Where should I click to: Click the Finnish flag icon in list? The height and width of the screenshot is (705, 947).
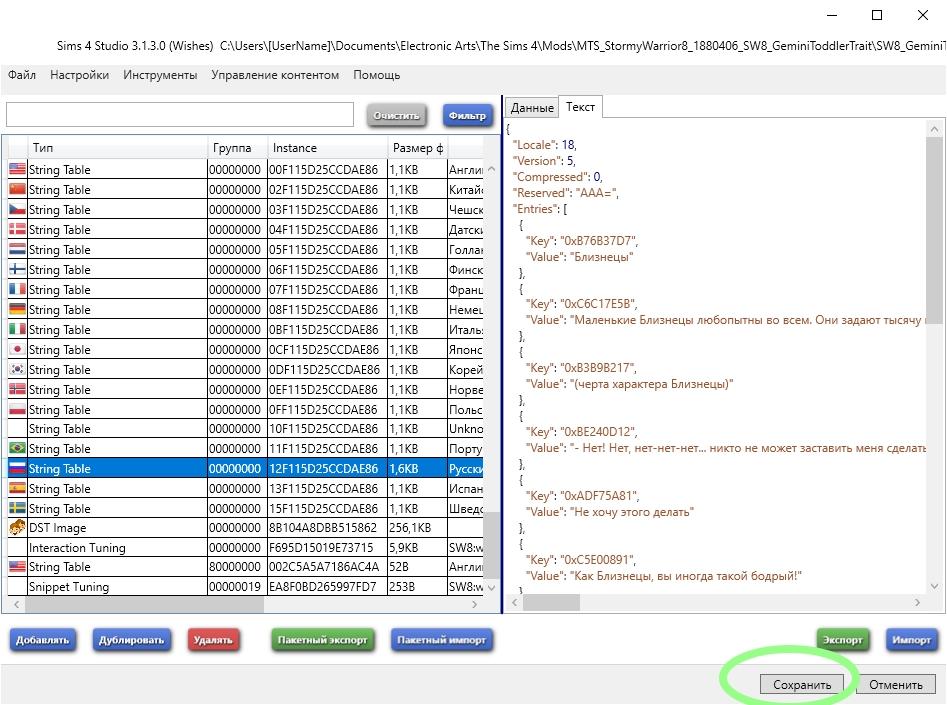17,270
